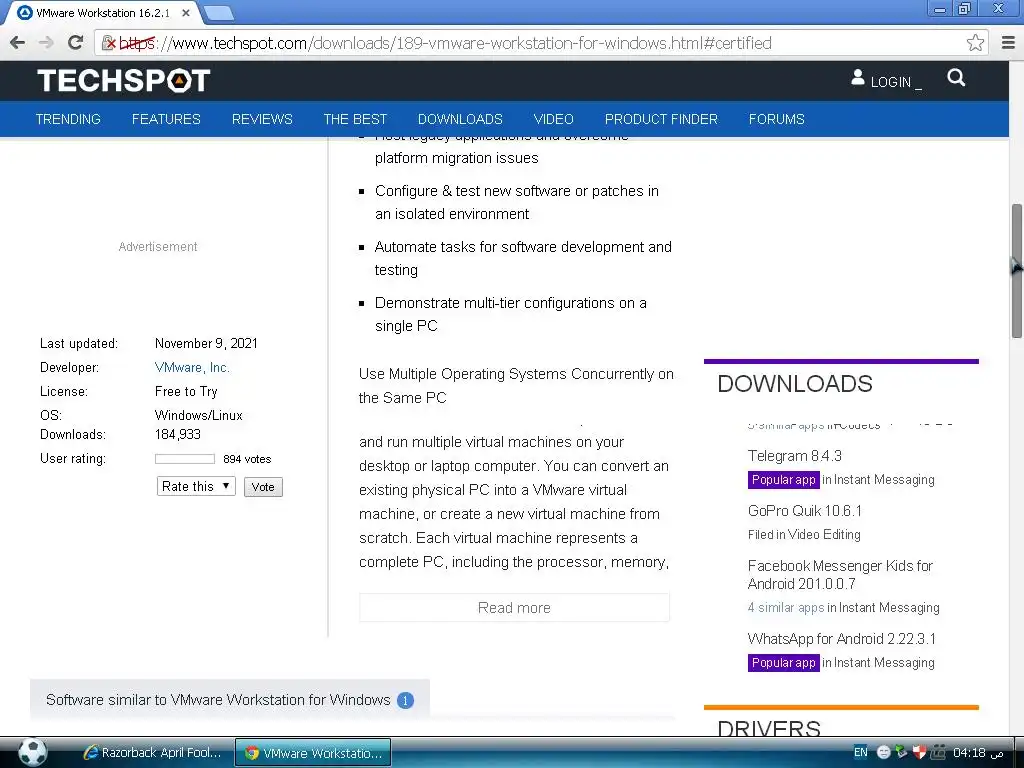
Task: Open the VMware, Inc. developer link
Action: click(x=192, y=367)
